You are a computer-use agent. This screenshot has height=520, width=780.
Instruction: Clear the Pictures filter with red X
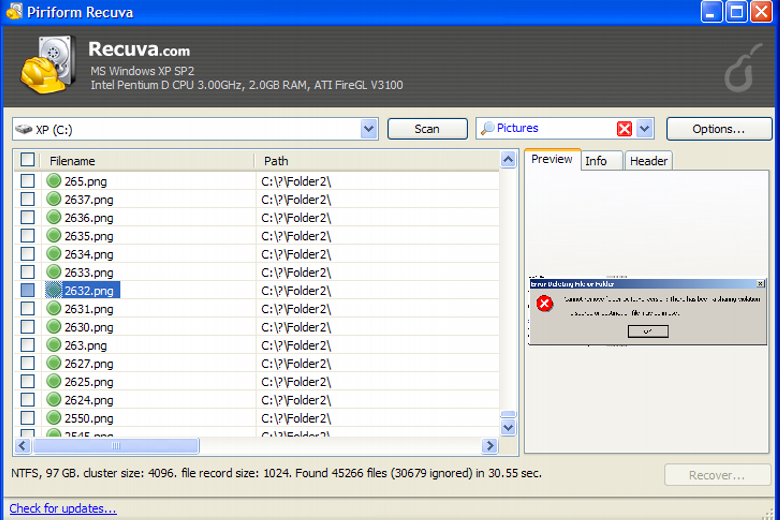[x=624, y=129]
